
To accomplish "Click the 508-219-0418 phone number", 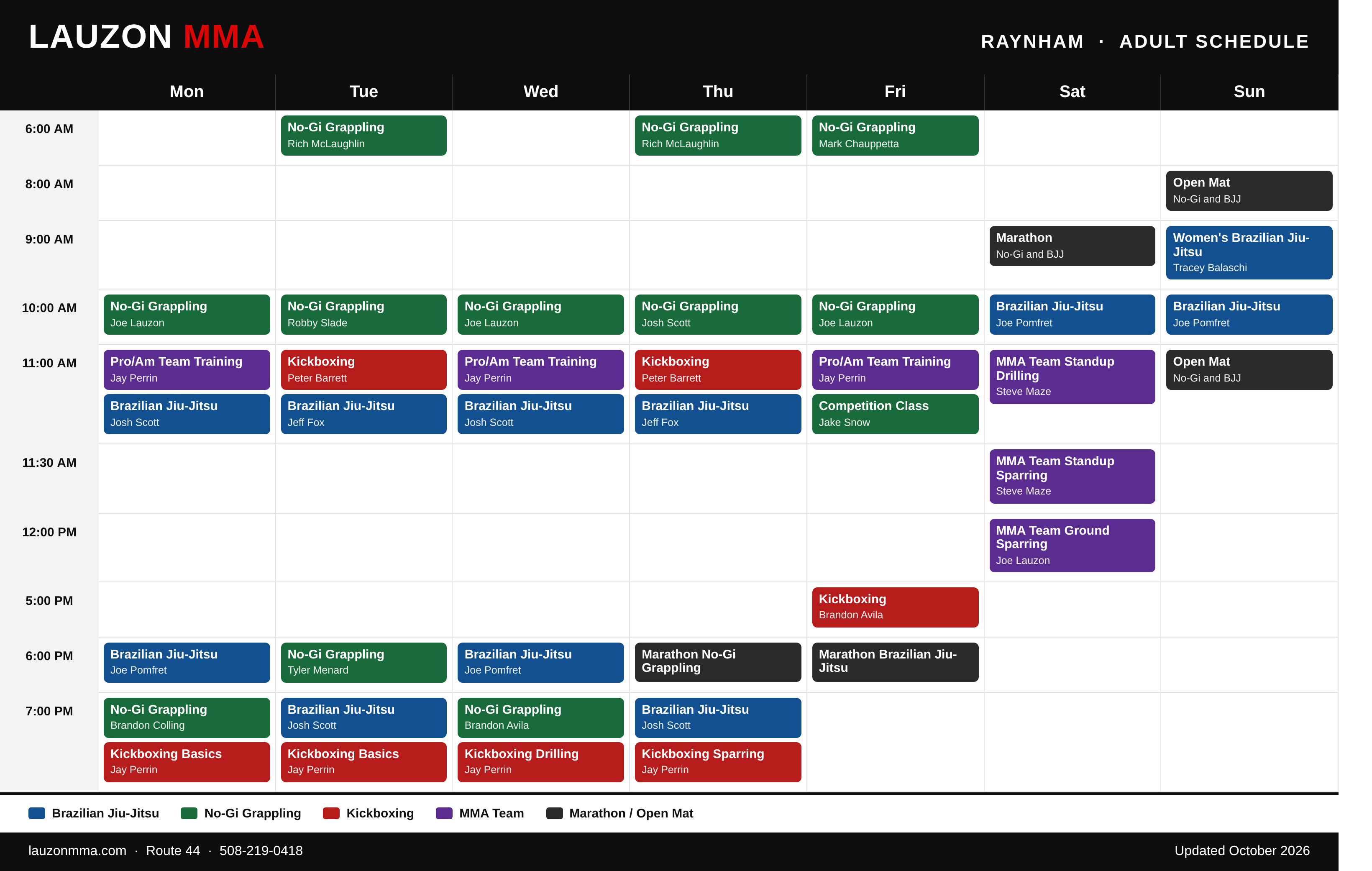I will pos(261,851).
